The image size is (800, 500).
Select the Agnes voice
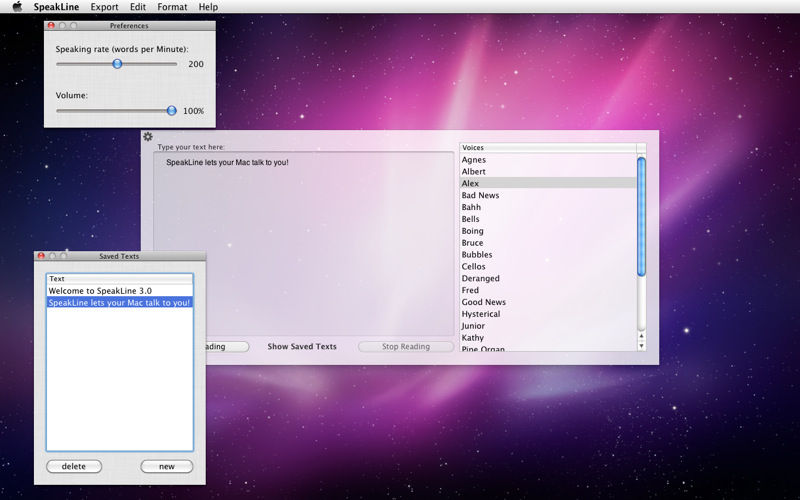[x=548, y=160]
